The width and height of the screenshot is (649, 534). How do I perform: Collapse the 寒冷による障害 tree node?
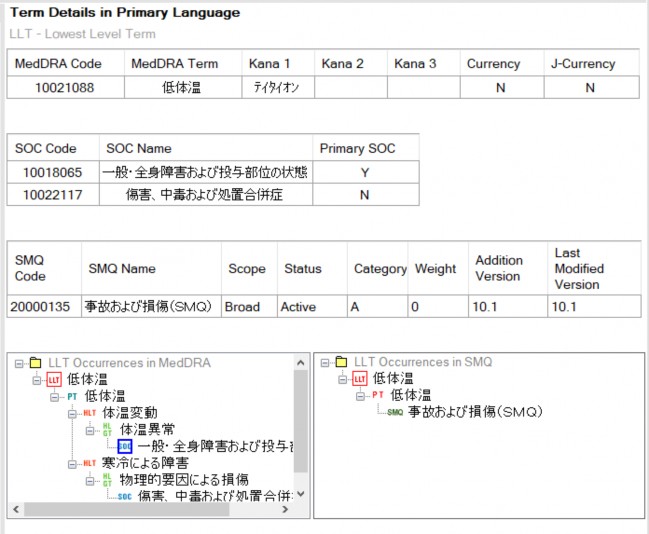coord(72,463)
